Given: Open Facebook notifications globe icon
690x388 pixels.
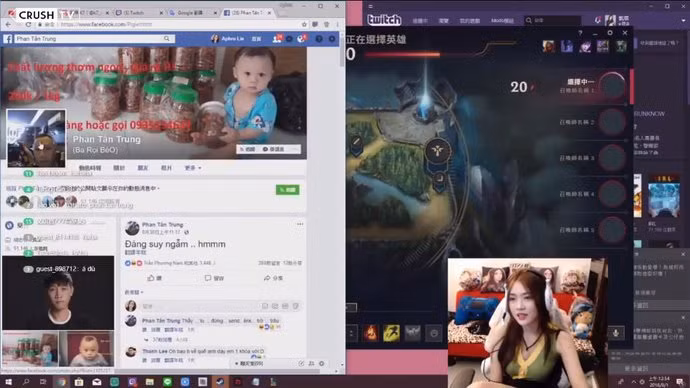Looking at the screenshot, I should click(x=301, y=39).
